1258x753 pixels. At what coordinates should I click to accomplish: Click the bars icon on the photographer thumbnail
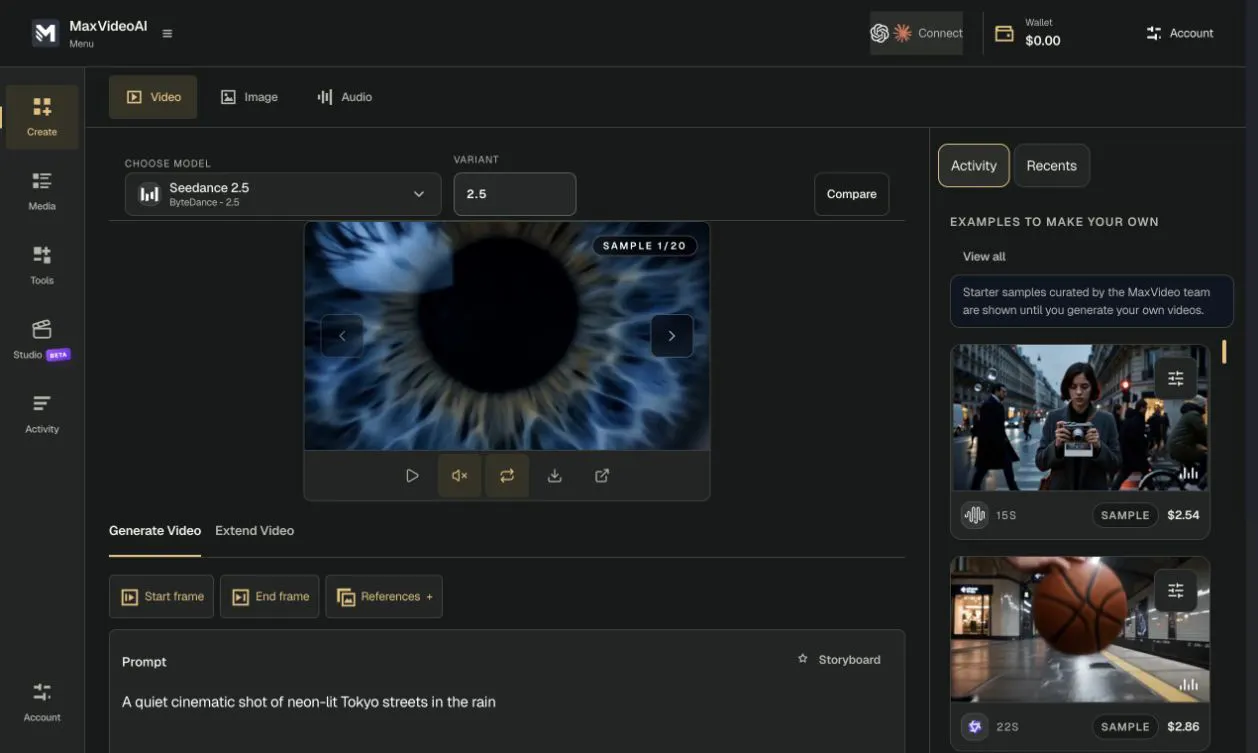1189,473
